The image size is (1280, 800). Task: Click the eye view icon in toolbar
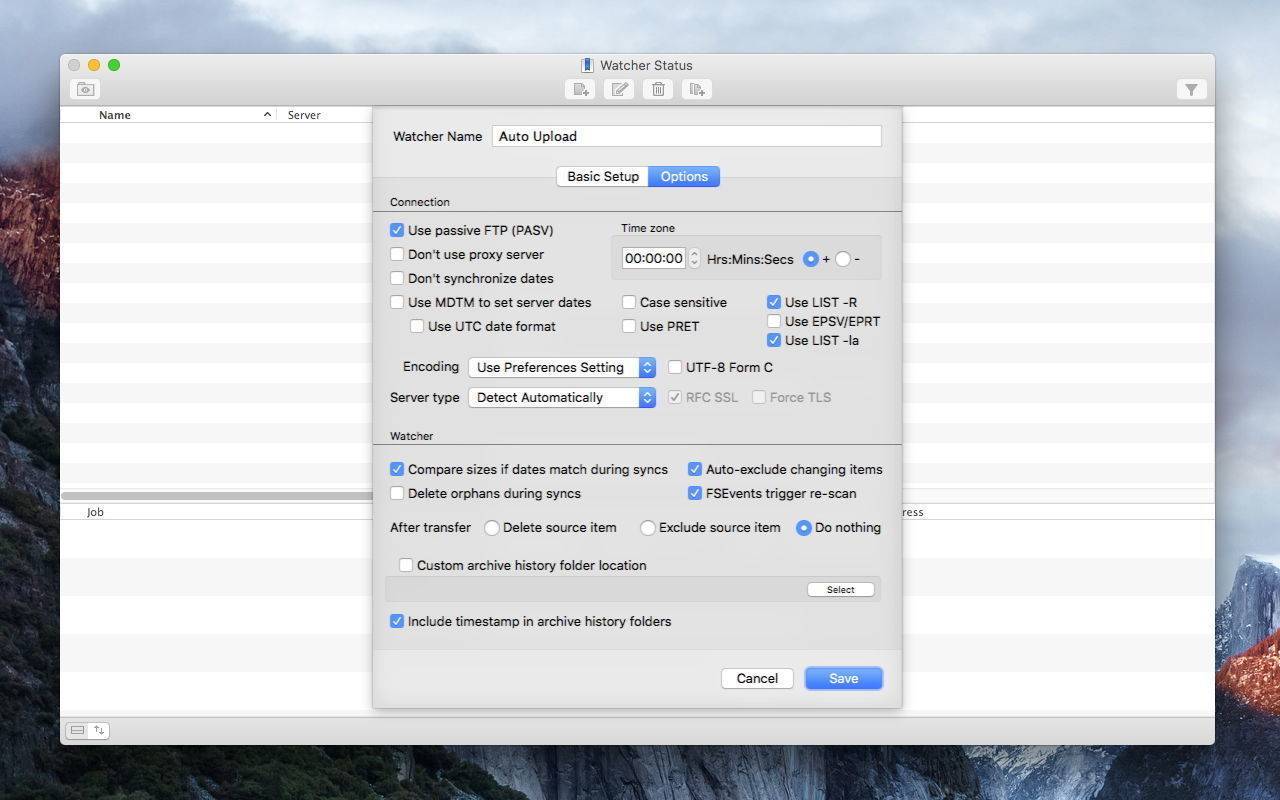pos(85,90)
